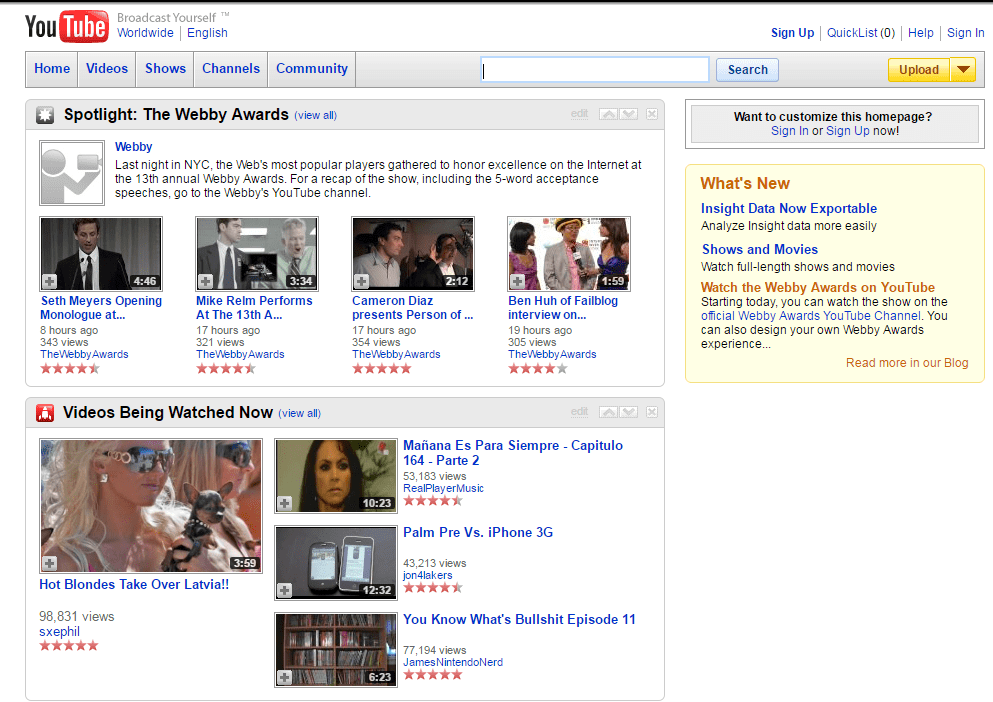Screen dimensions: 993x702
Task: Click the Spotlight module star icon
Action: point(45,115)
